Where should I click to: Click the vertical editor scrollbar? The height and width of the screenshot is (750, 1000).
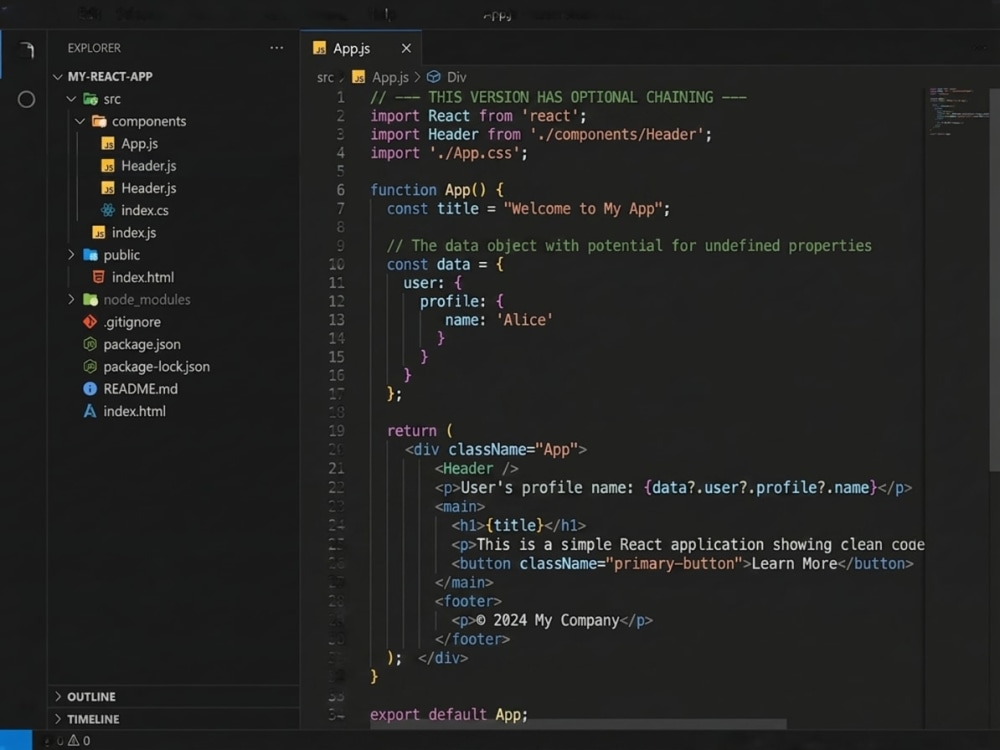pyautogui.click(x=994, y=279)
